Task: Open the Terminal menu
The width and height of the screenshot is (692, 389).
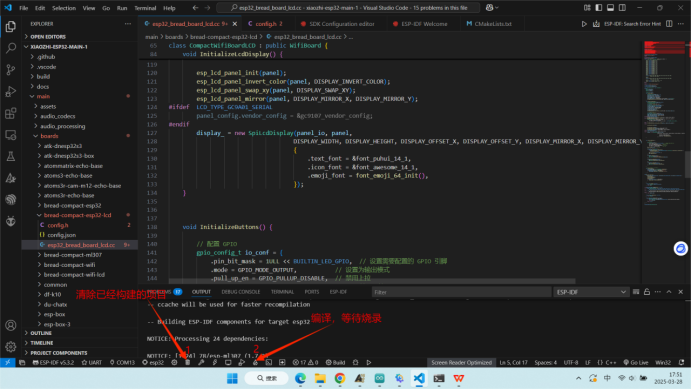Action: [x=145, y=8]
